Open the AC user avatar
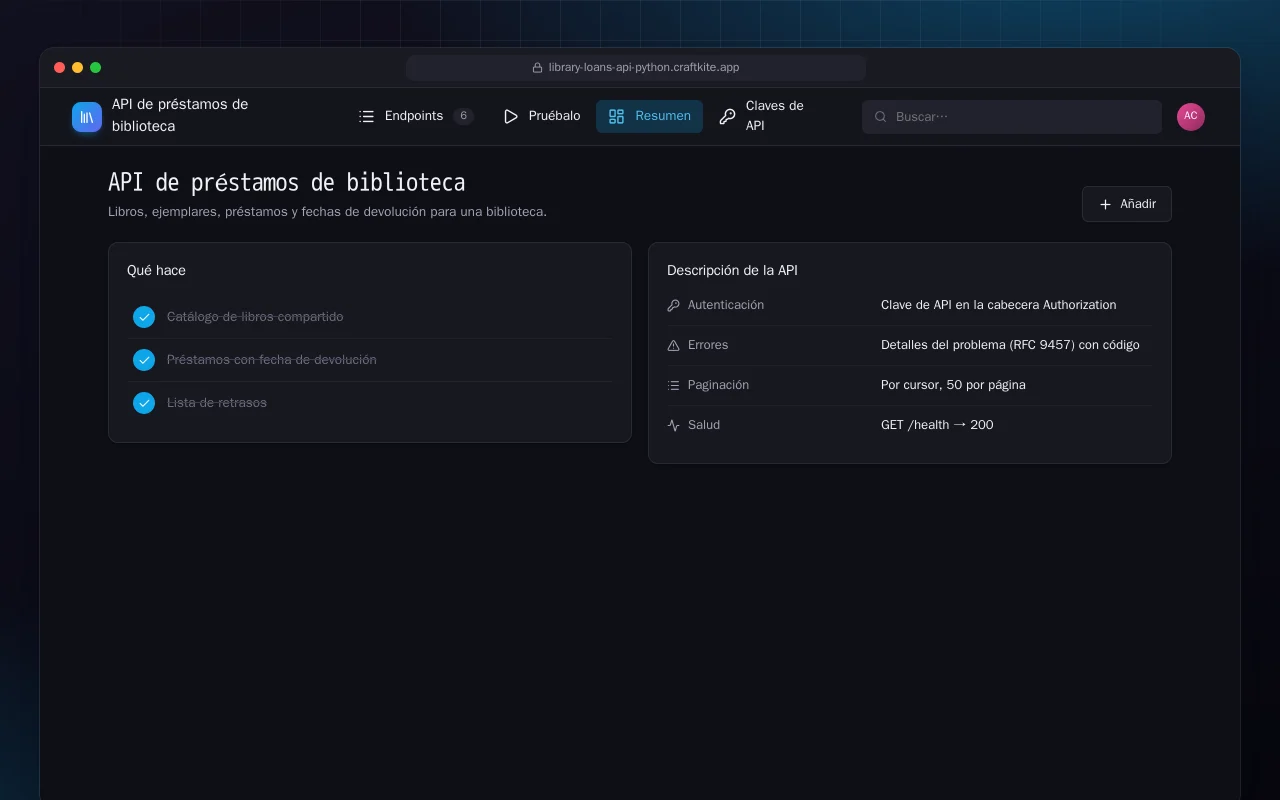 (x=1191, y=116)
